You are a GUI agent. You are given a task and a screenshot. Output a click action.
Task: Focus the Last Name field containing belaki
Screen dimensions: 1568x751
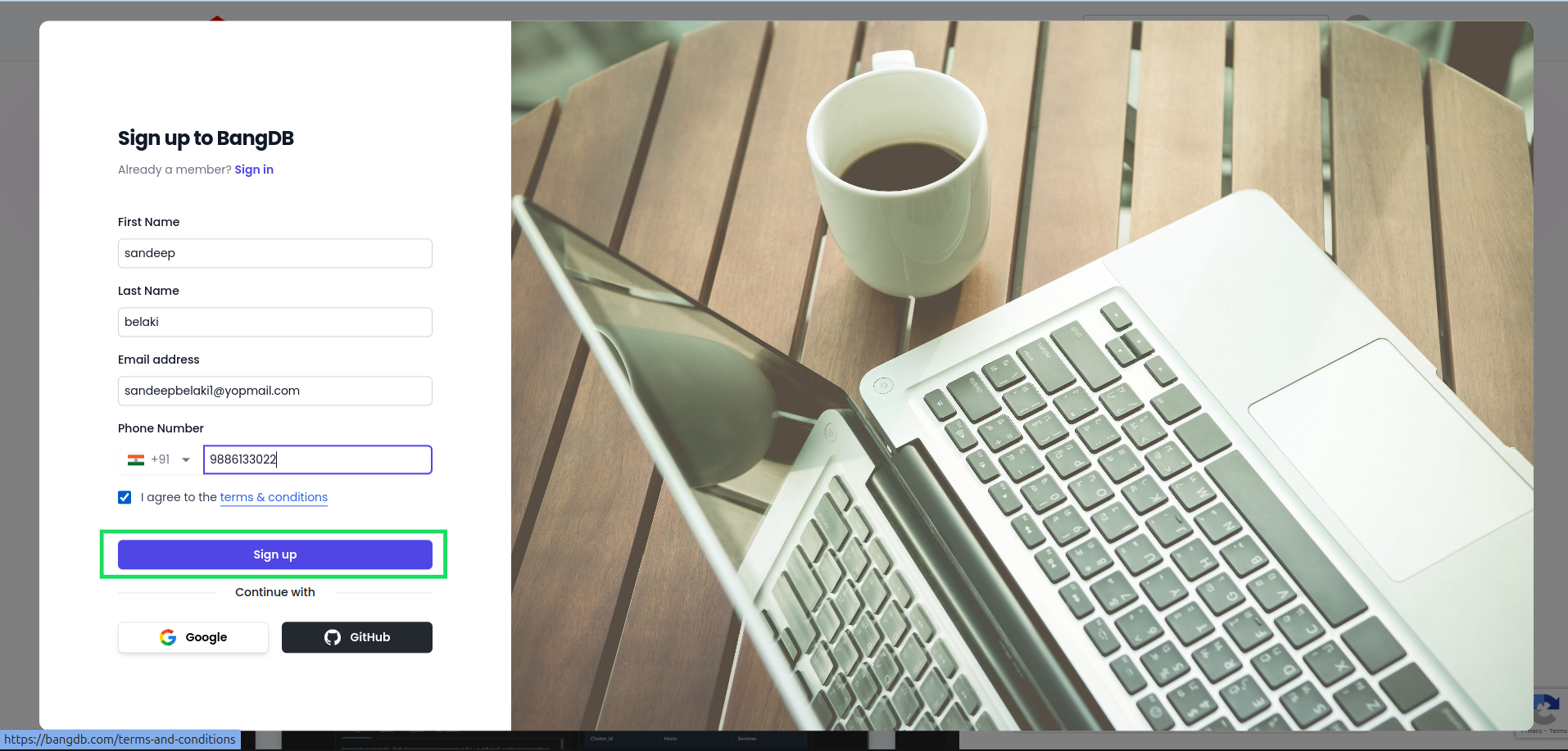pos(275,322)
